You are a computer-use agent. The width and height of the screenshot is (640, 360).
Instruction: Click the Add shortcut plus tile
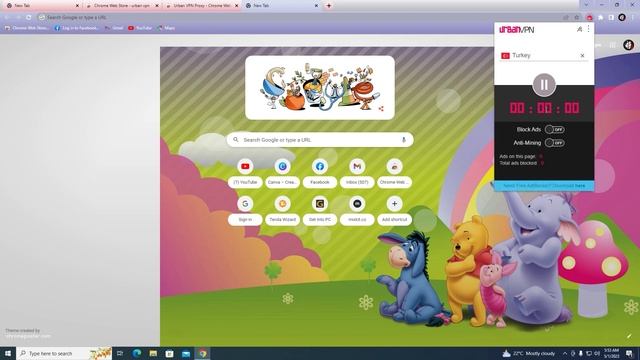point(394,211)
